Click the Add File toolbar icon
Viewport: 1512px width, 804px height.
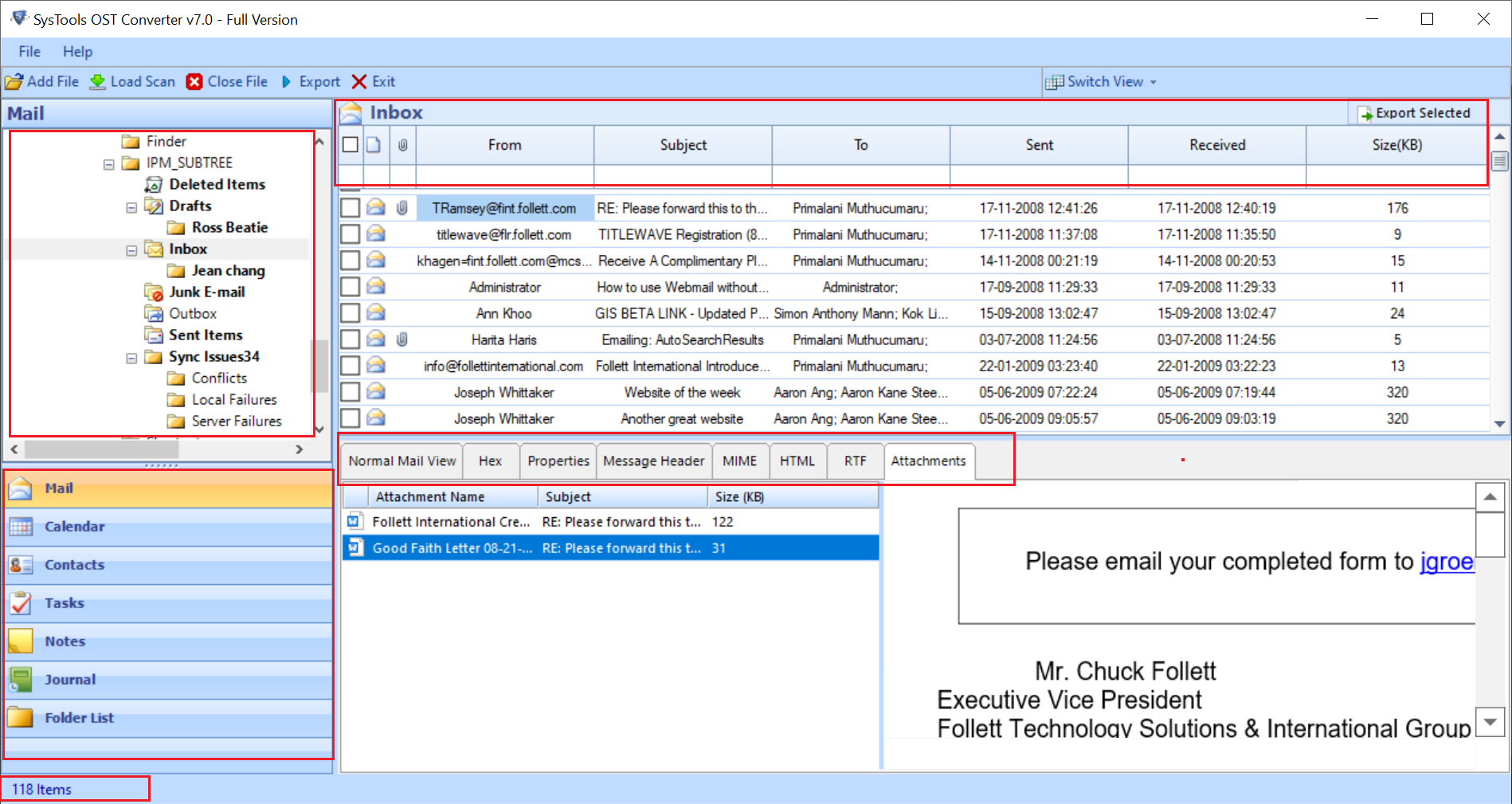(14, 82)
